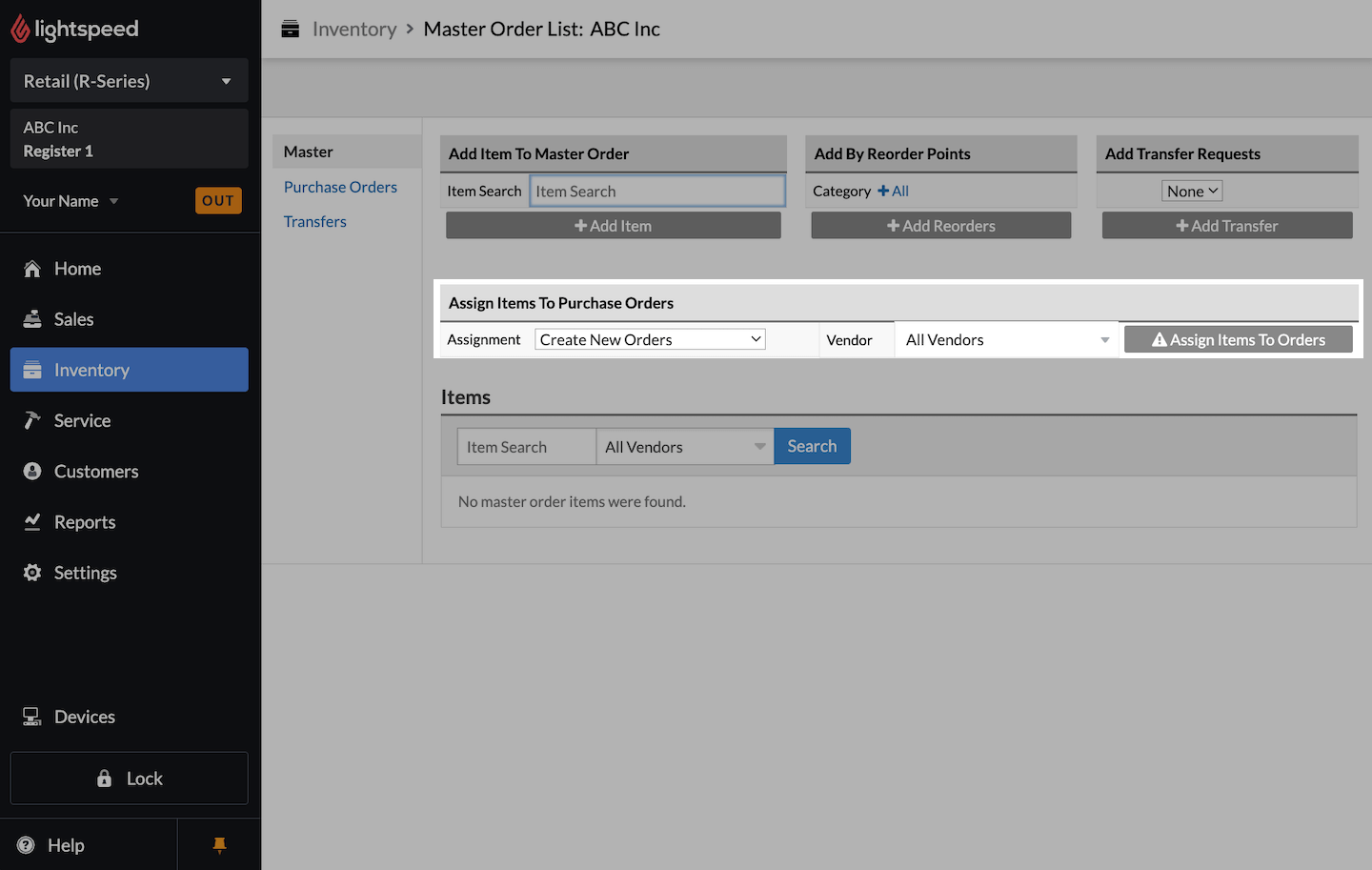Click the OUT clock status badge
This screenshot has width=1372, height=870.
218,201
